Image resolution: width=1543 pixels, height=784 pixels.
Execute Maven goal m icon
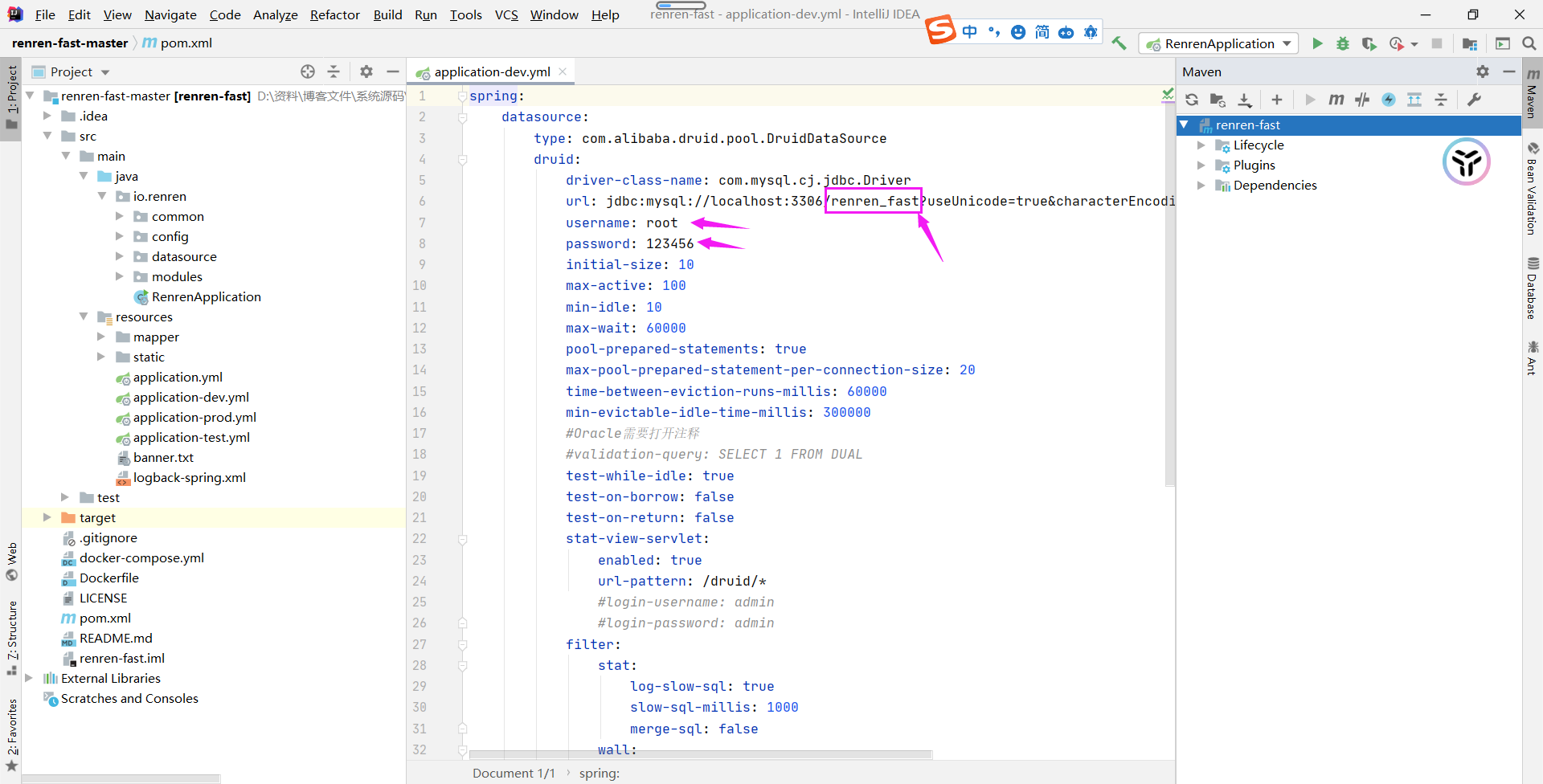click(1336, 100)
